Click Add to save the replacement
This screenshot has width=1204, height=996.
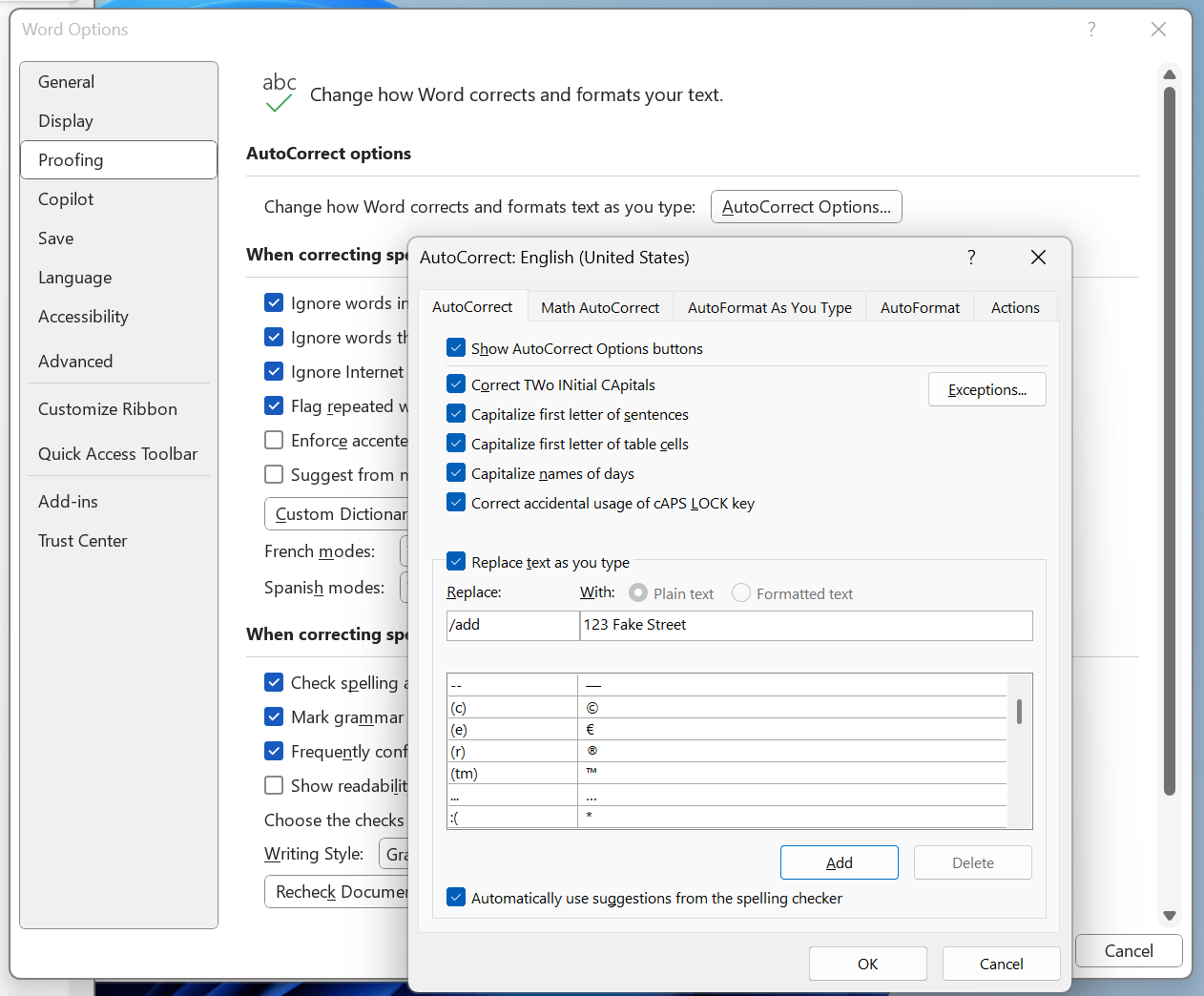click(839, 862)
